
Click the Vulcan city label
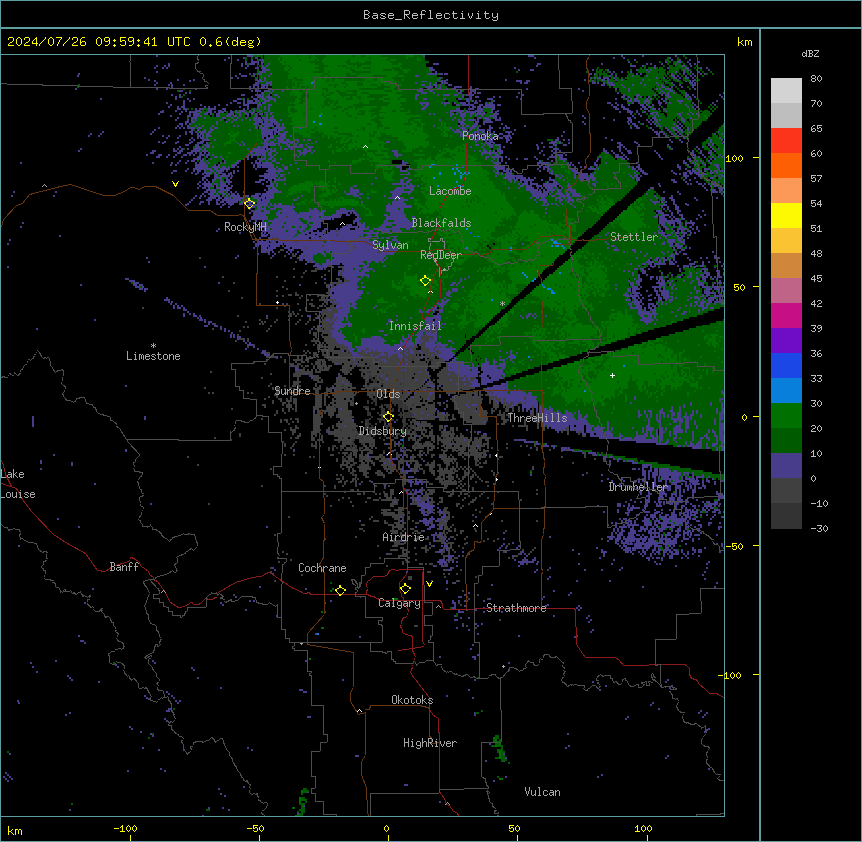point(543,792)
